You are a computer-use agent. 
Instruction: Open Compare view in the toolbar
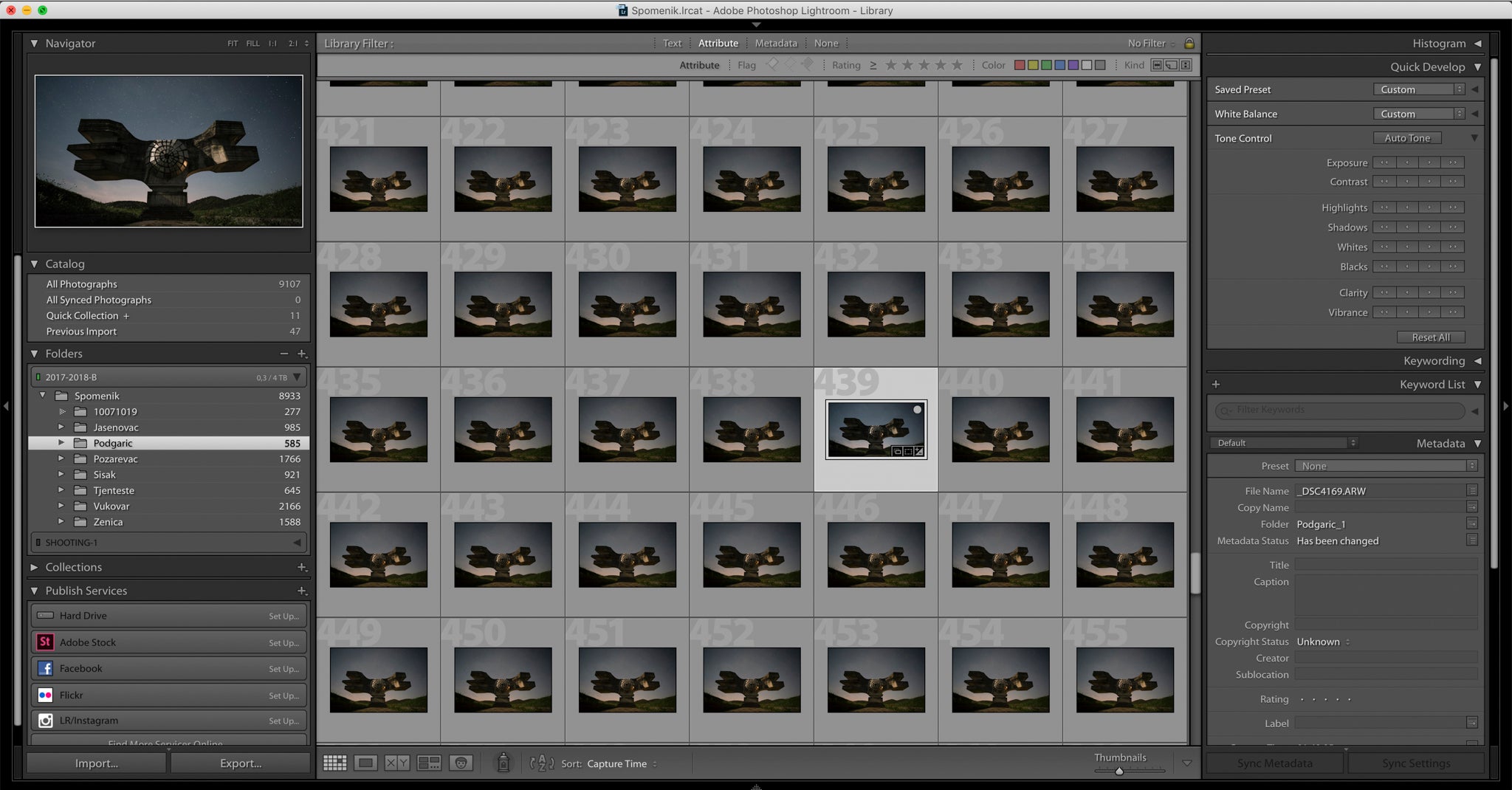tap(396, 763)
